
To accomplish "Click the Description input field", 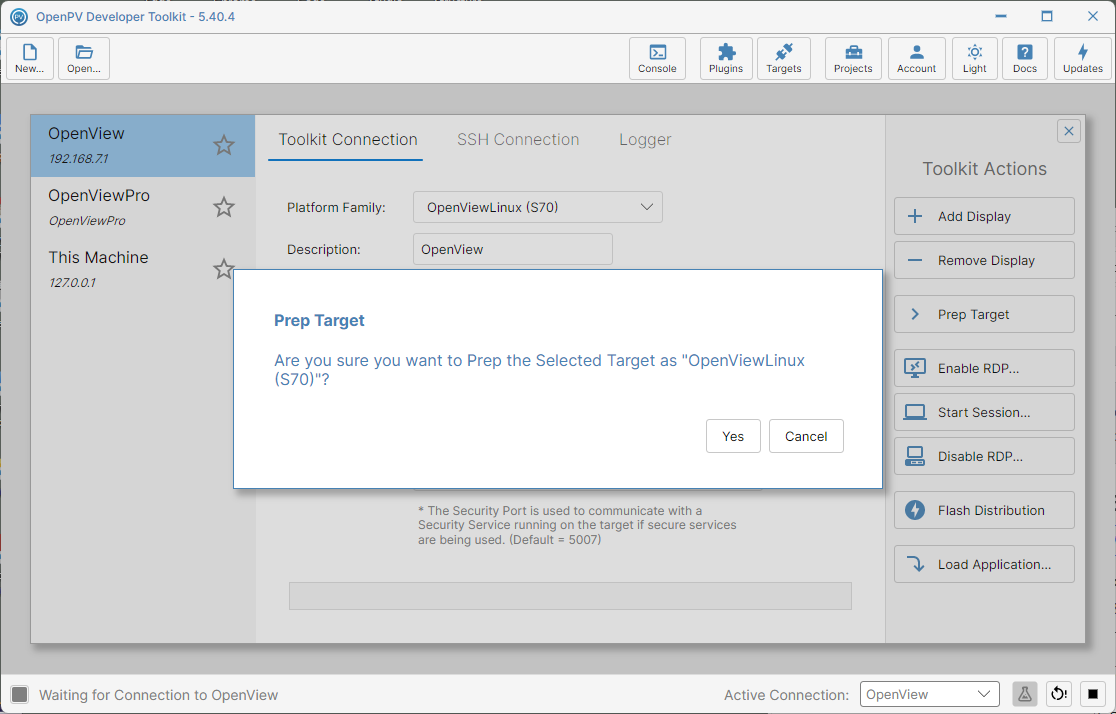I will 512,249.
